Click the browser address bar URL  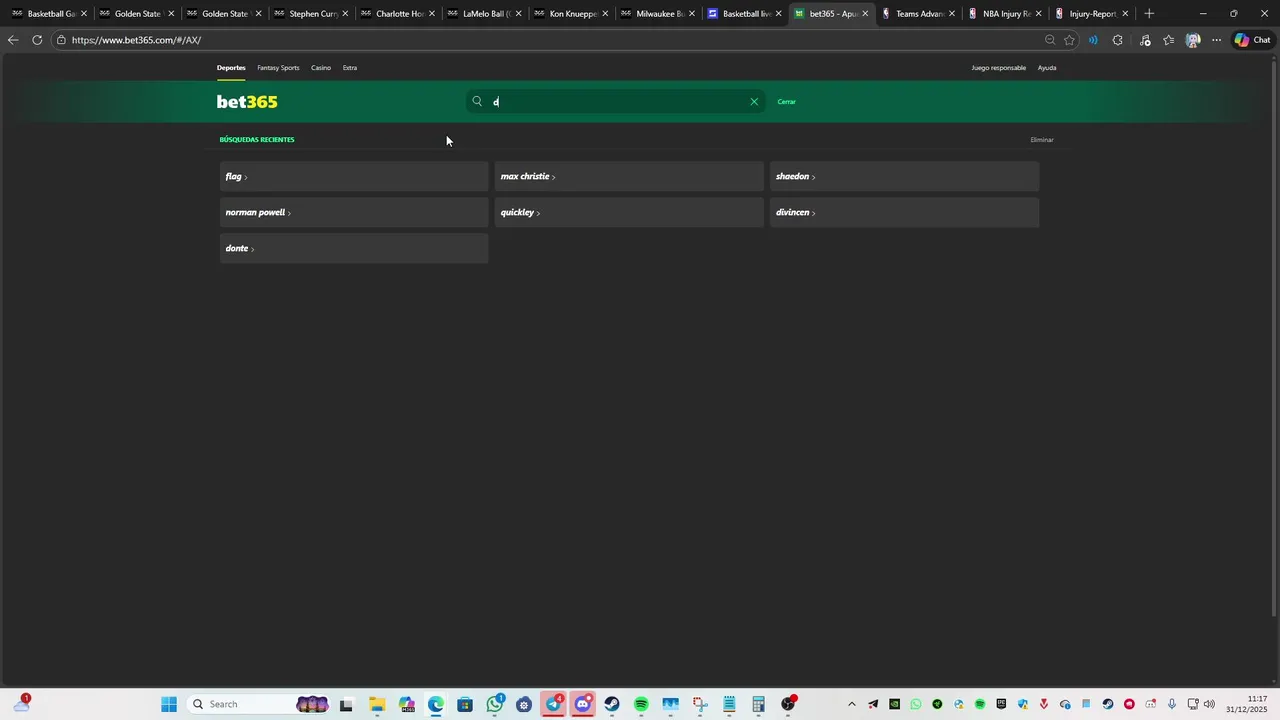(136, 40)
